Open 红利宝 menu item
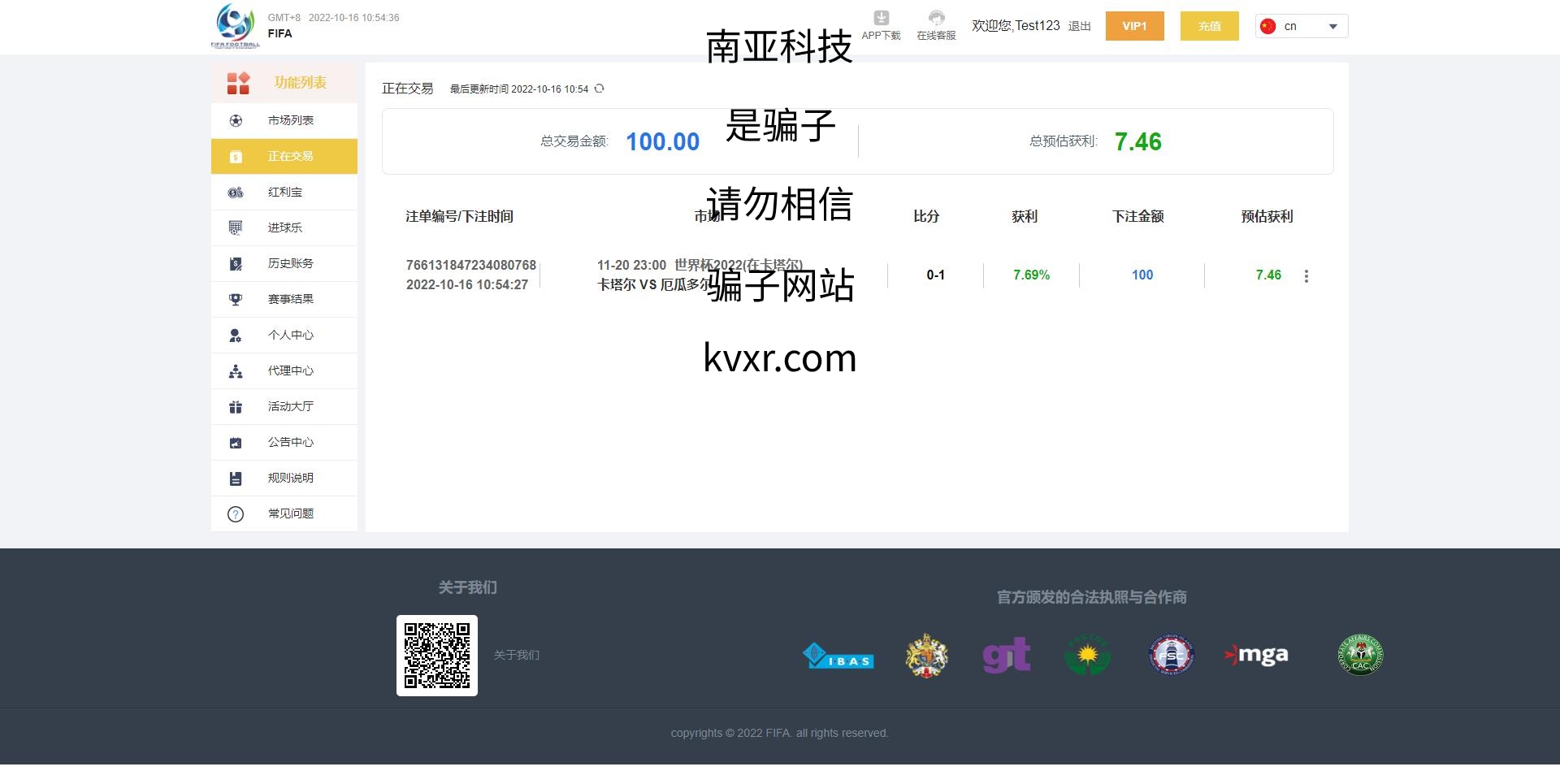This screenshot has height=784, width=1560. coord(284,192)
